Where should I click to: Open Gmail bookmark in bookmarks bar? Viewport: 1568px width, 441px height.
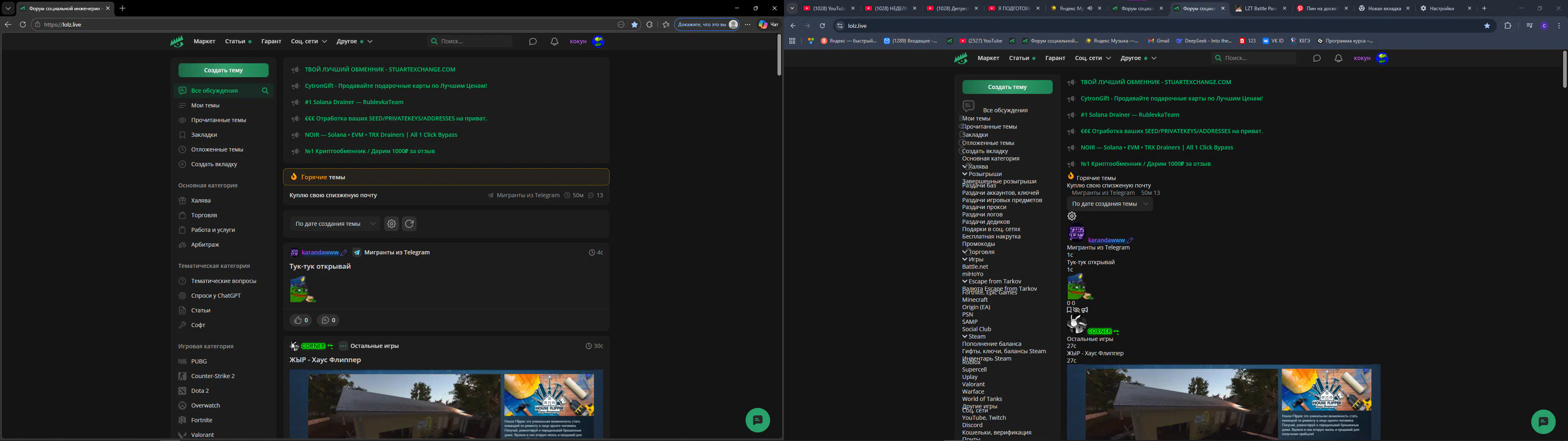(x=1158, y=41)
